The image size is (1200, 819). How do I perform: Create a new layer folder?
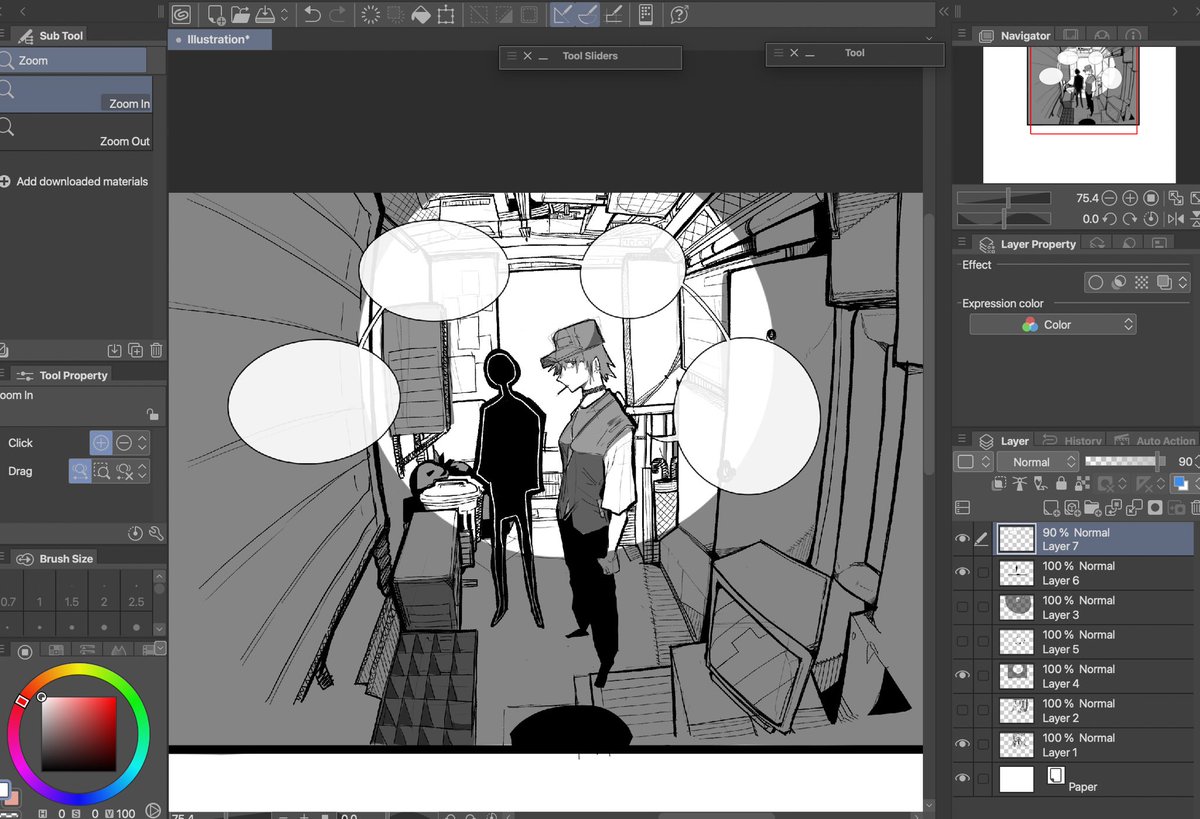(x=1093, y=508)
